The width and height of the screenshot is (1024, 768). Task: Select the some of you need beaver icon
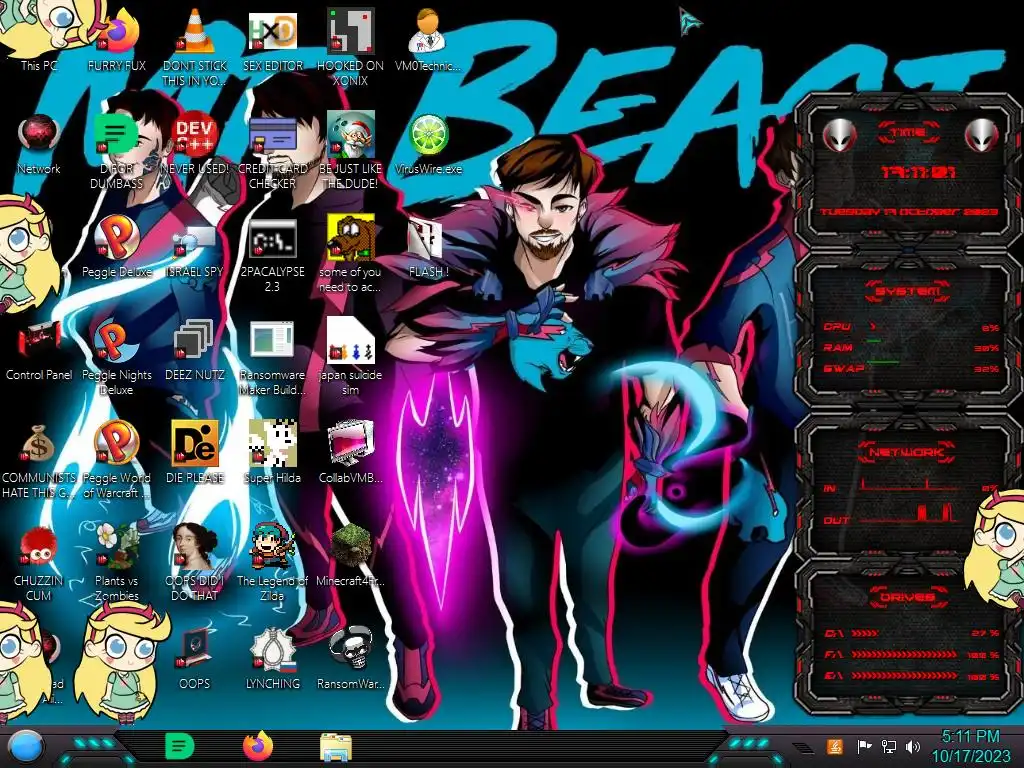[x=350, y=255]
